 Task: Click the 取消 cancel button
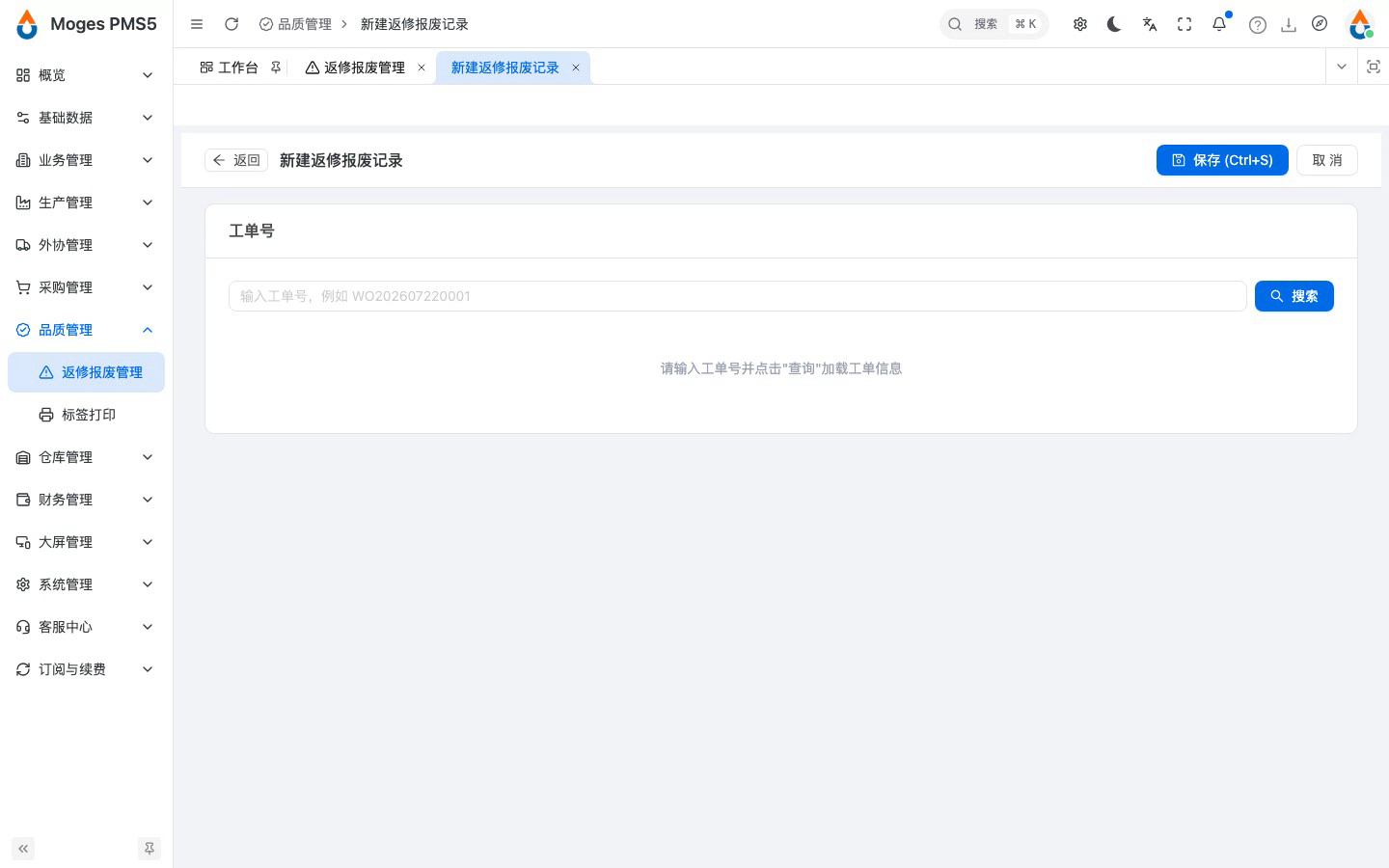pos(1327,160)
